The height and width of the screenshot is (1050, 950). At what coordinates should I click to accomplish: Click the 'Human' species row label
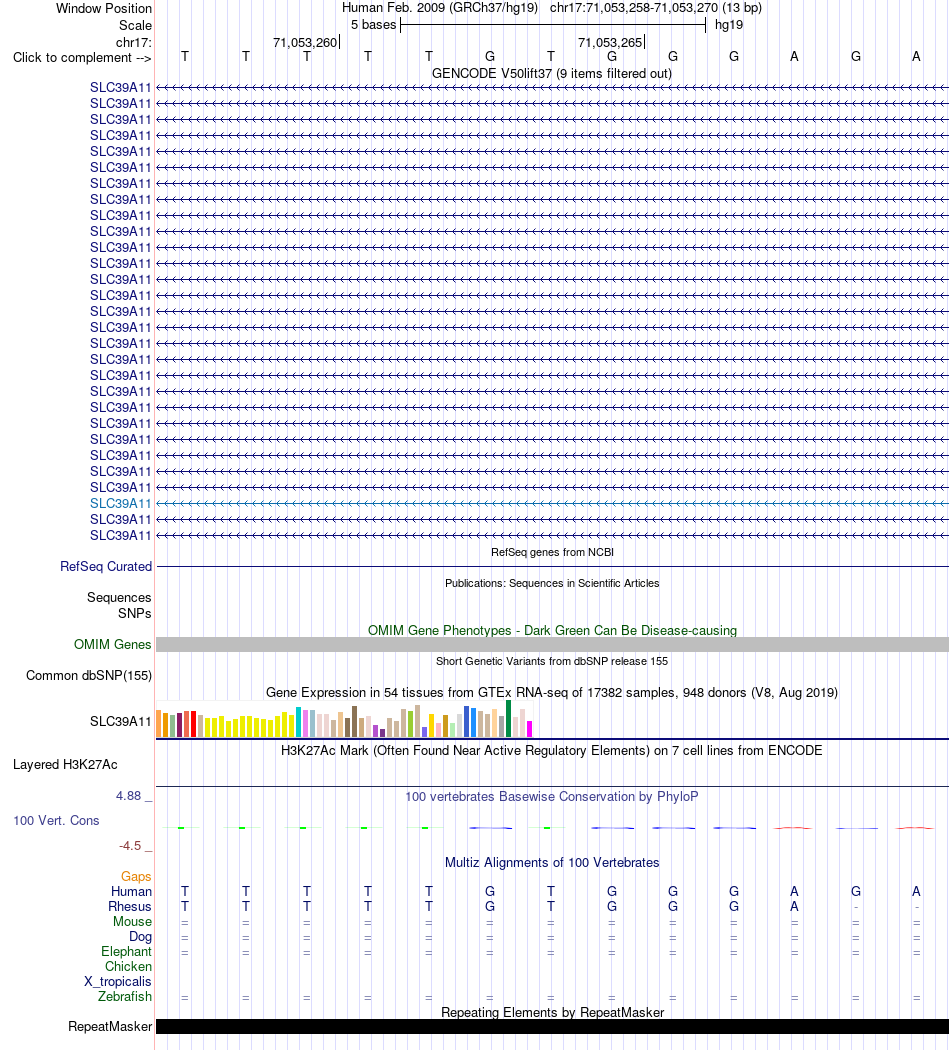point(131,892)
